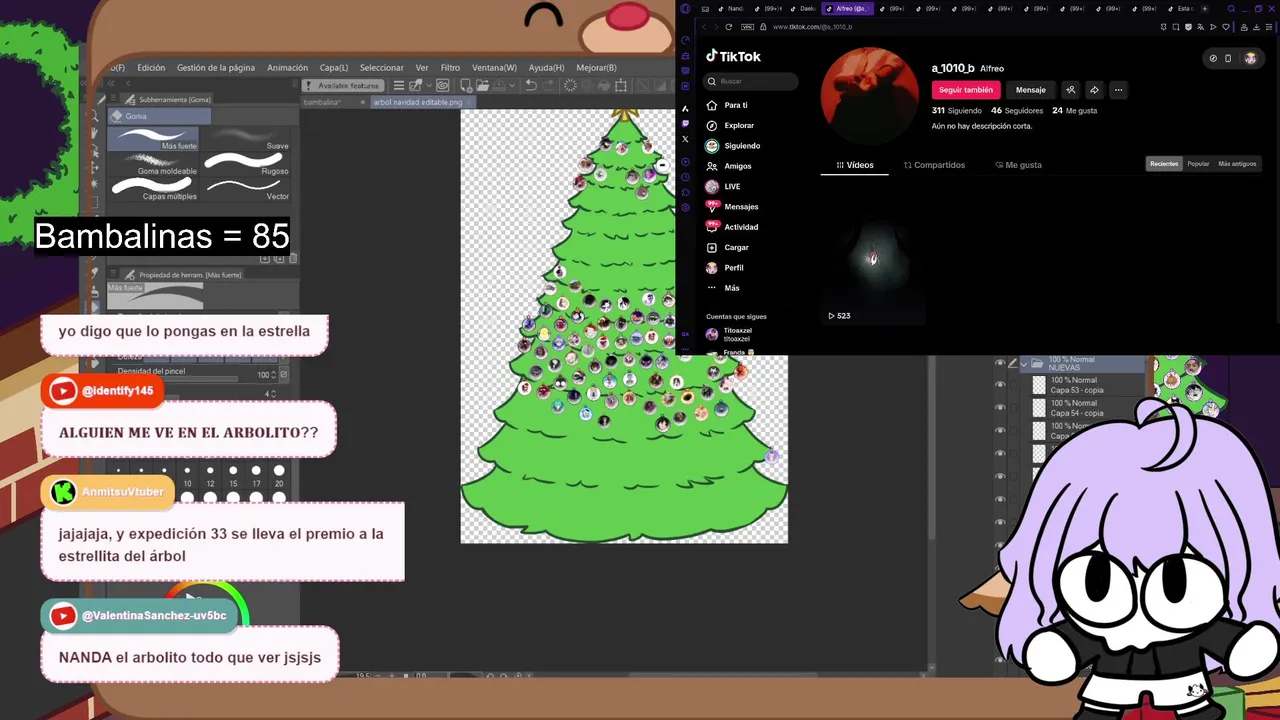Open the video thumbnail with 523 views
The height and width of the screenshot is (720, 1280).
[x=873, y=260]
